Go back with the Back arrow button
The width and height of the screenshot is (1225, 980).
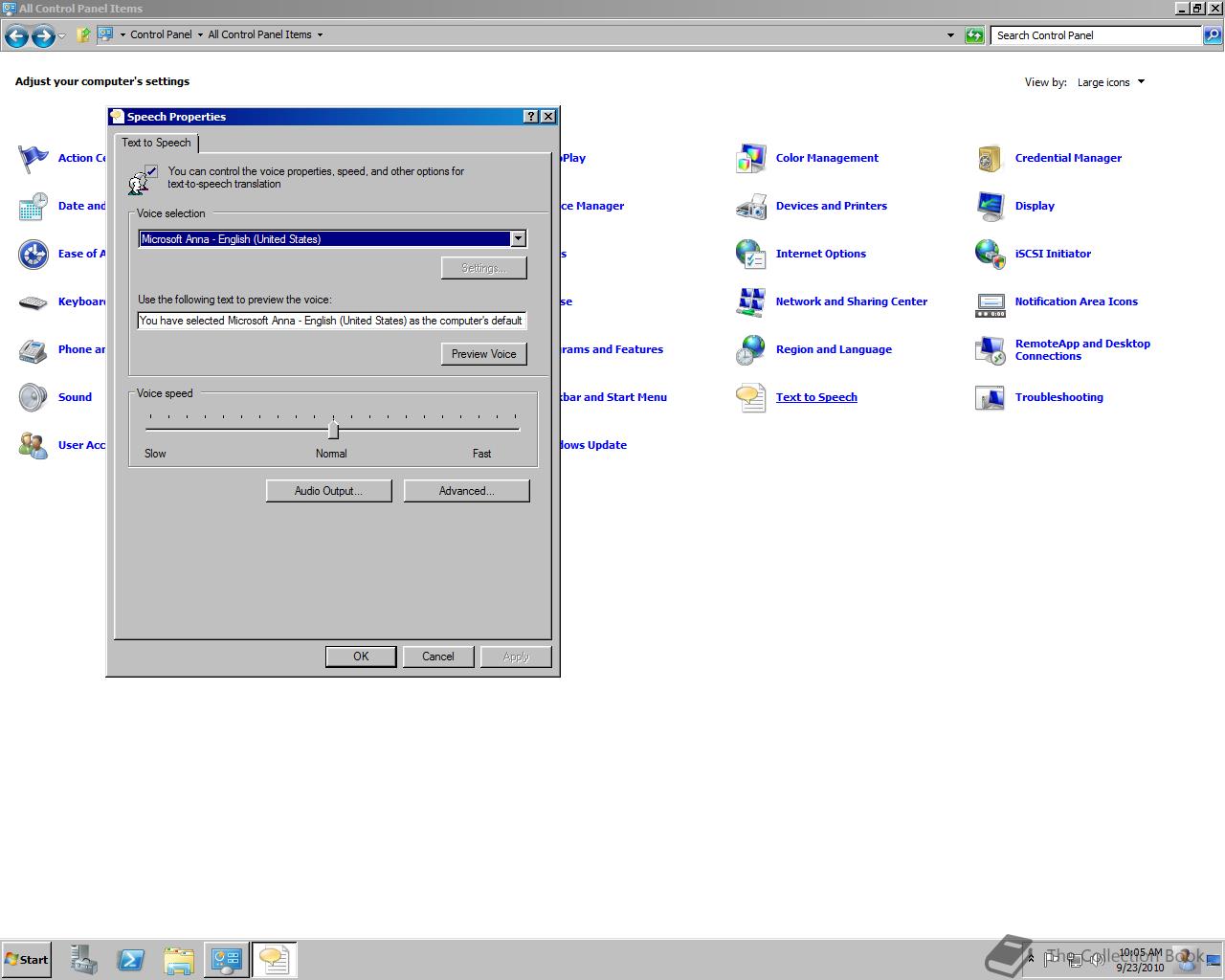click(16, 36)
